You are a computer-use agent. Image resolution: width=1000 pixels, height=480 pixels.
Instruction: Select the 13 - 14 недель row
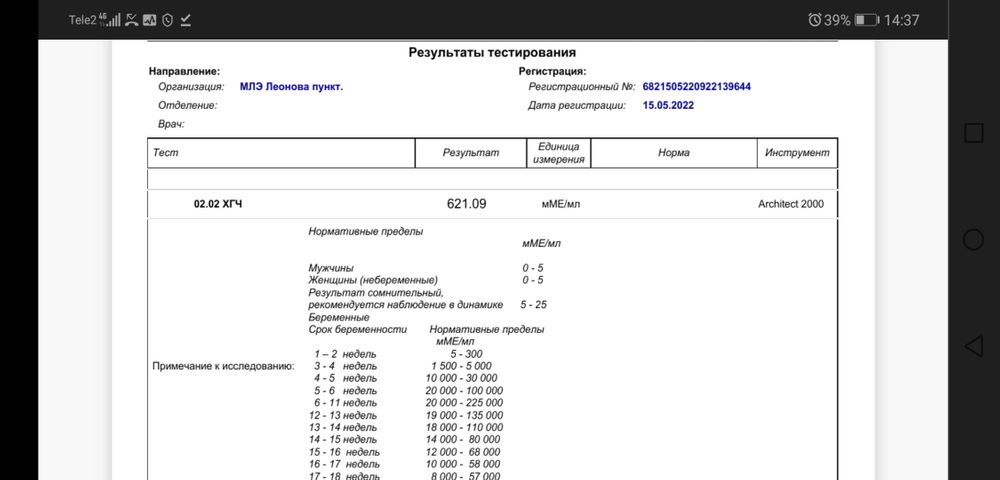coord(343,428)
